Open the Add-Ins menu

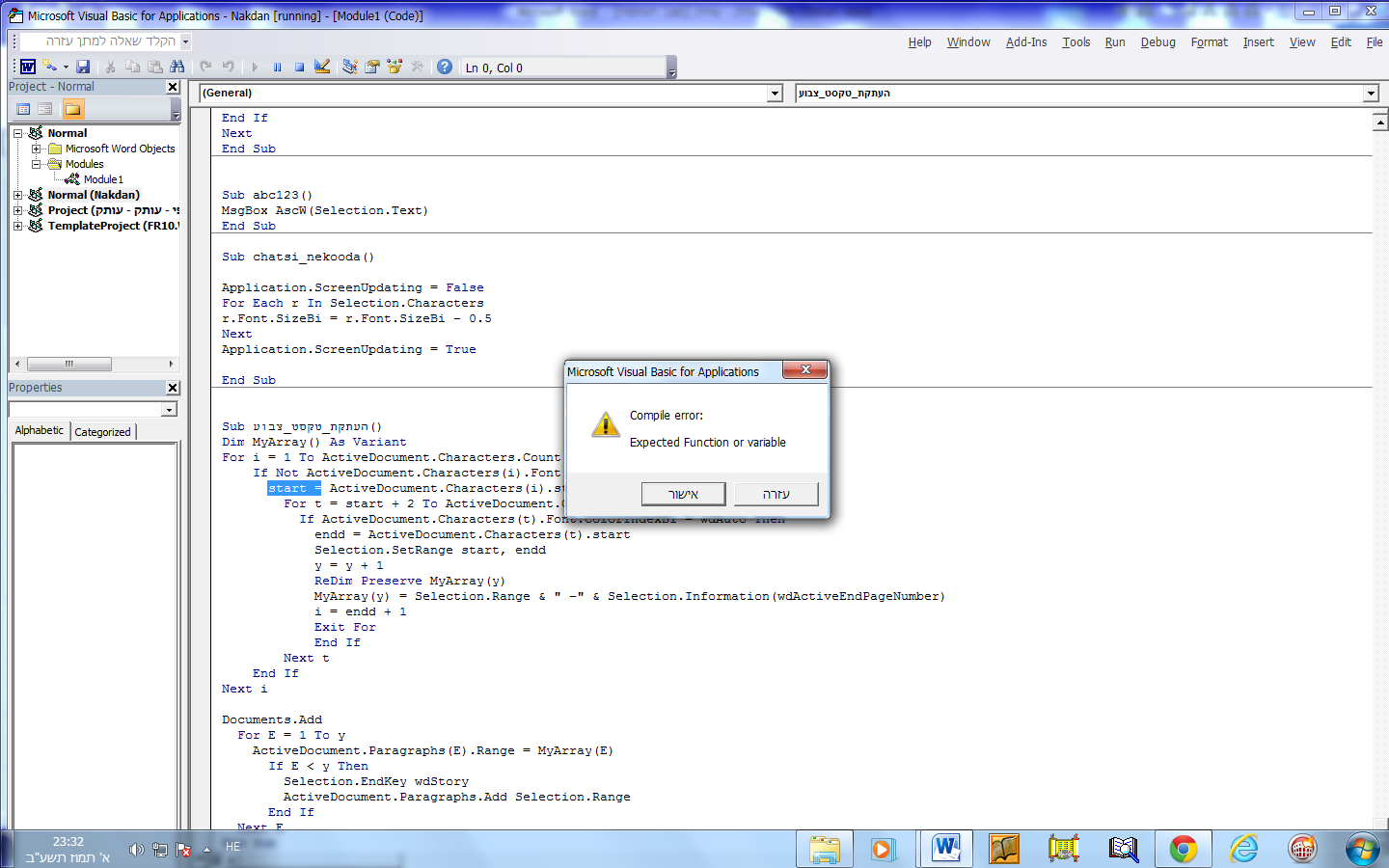(1026, 42)
